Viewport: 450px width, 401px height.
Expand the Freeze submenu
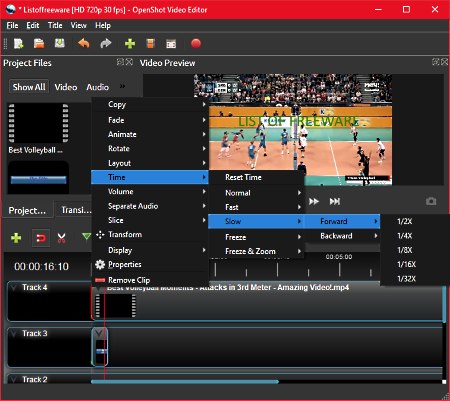(256, 237)
